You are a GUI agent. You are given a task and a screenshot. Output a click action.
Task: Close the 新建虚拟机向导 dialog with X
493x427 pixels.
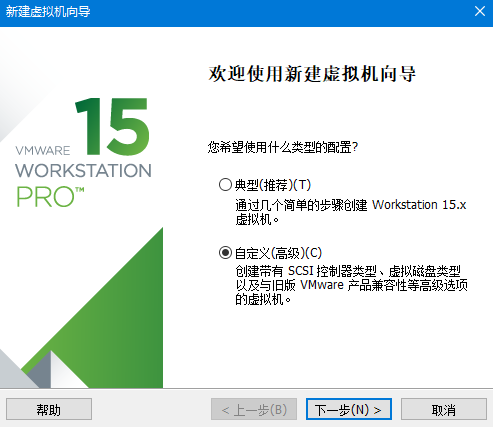tap(480, 11)
